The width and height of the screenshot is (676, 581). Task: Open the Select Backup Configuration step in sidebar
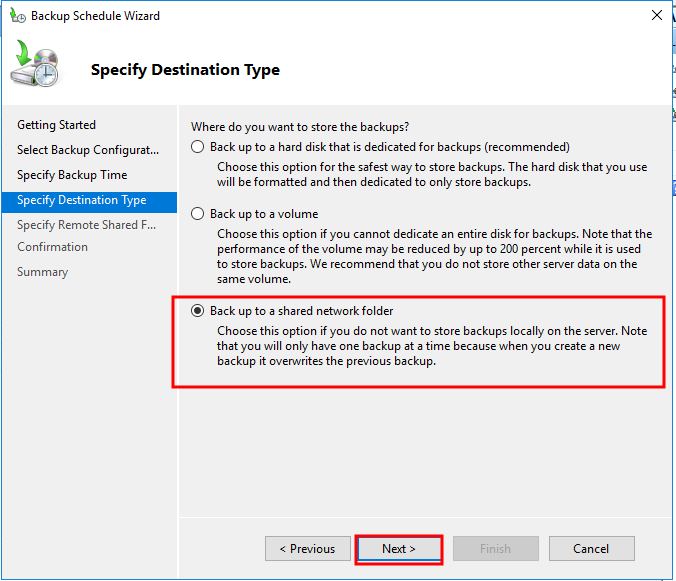[88, 150]
